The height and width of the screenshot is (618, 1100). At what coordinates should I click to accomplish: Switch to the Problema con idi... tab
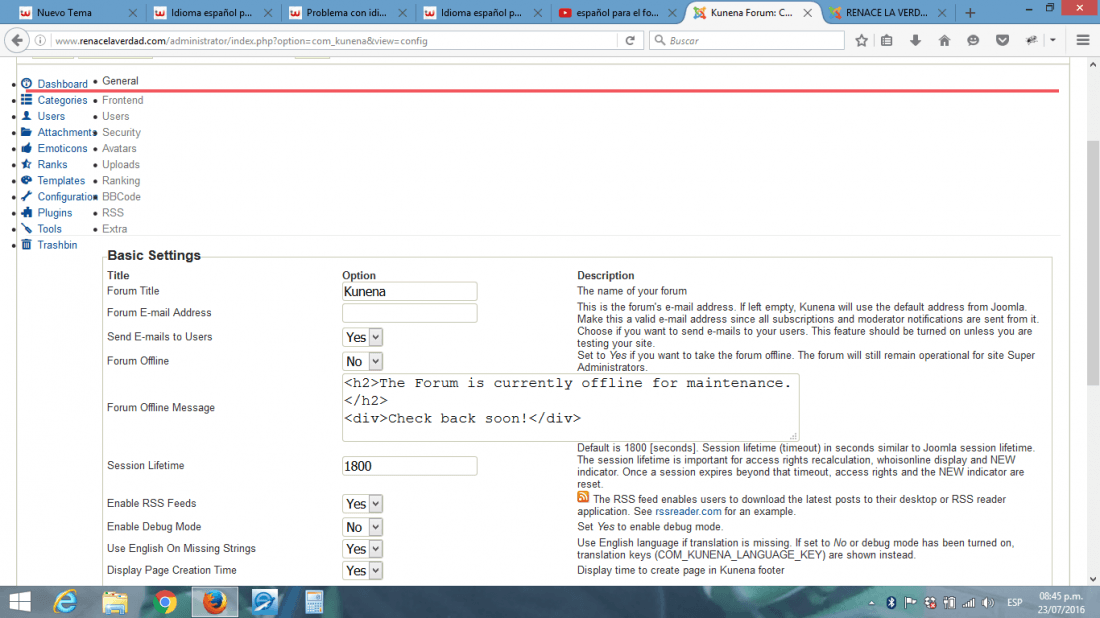point(347,13)
